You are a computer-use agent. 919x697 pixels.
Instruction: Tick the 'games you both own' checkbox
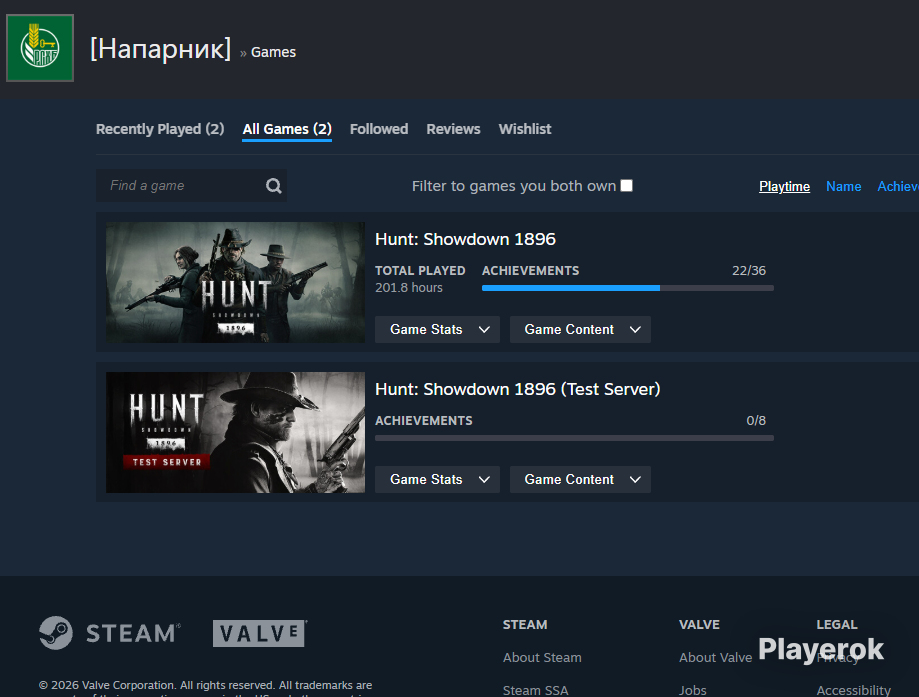(x=627, y=185)
